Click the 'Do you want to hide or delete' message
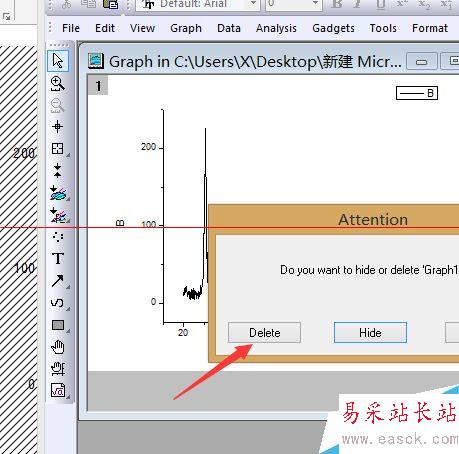This screenshot has width=459, height=454. (369, 270)
